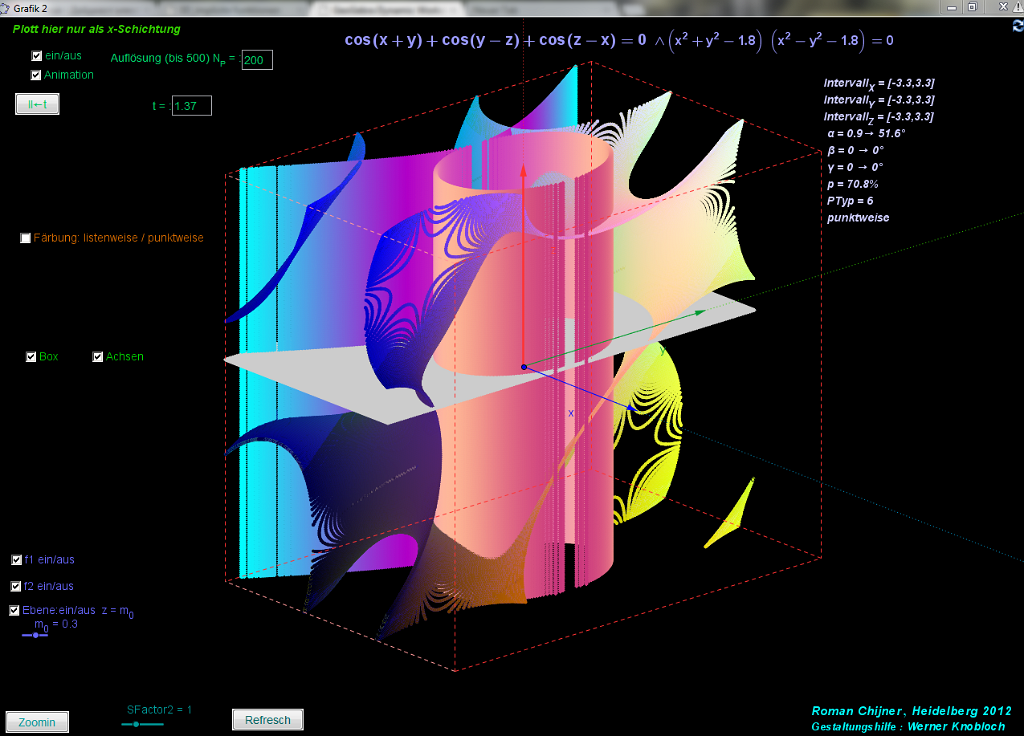Close the Grafik 2 window

click(x=1002, y=7)
